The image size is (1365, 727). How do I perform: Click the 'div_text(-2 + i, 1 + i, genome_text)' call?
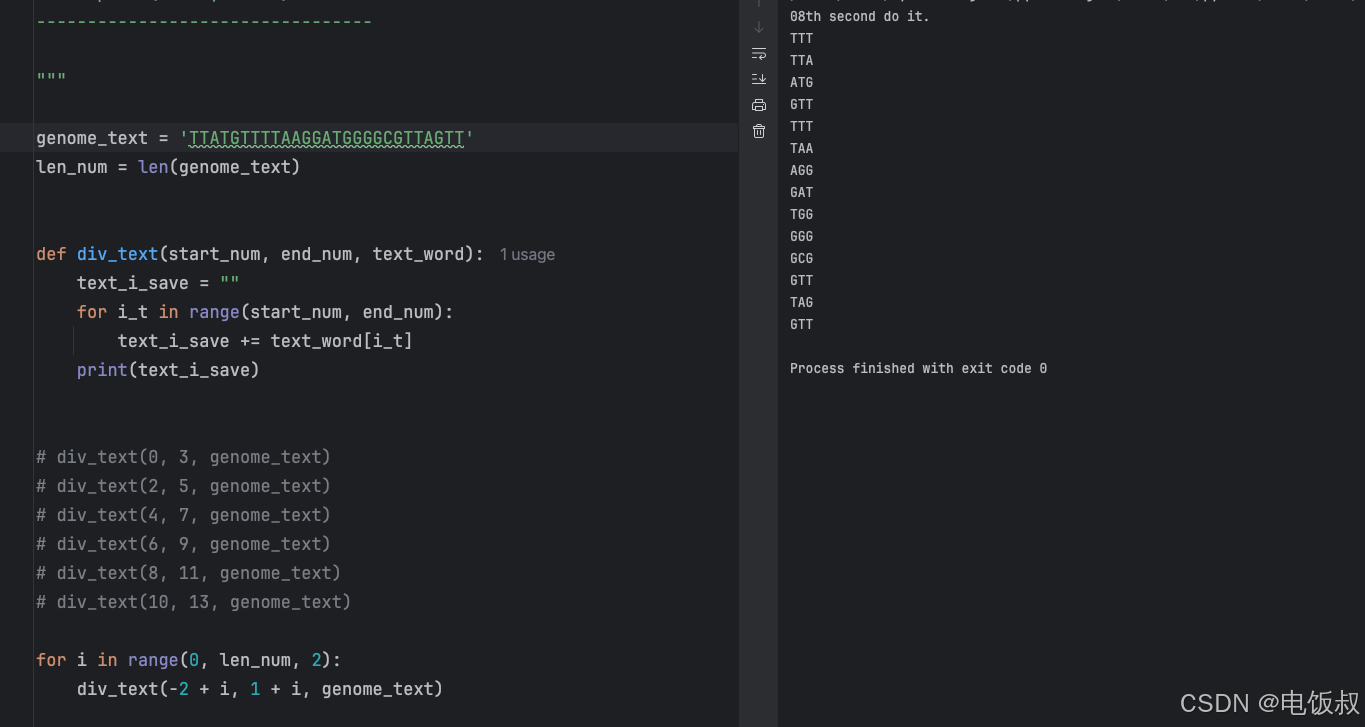tap(260, 689)
